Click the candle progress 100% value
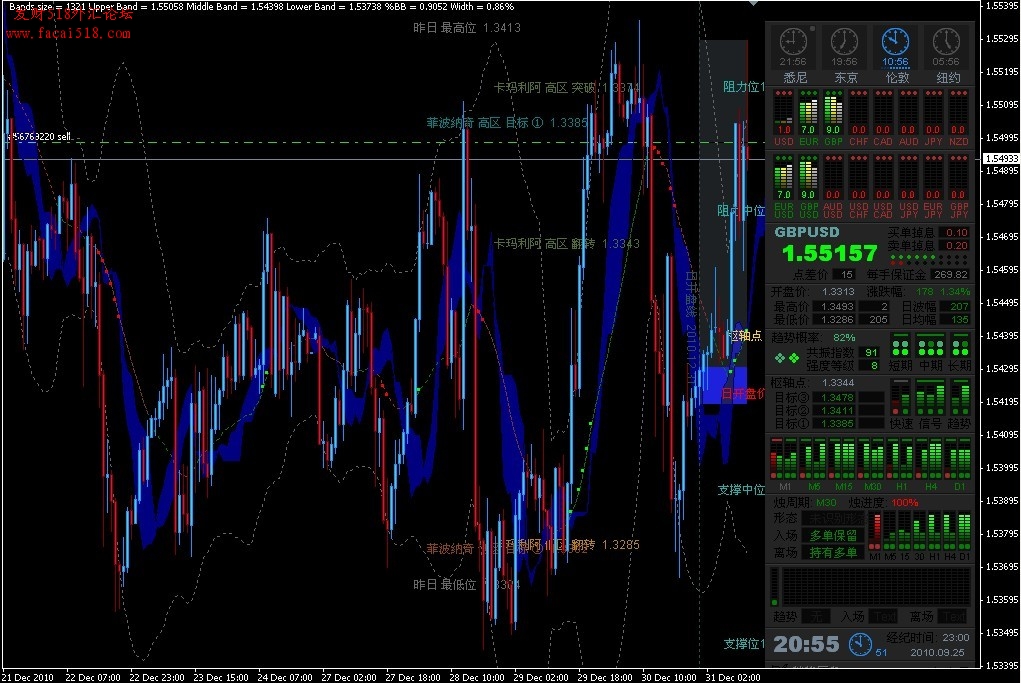The image size is (1021, 683). pos(904,503)
